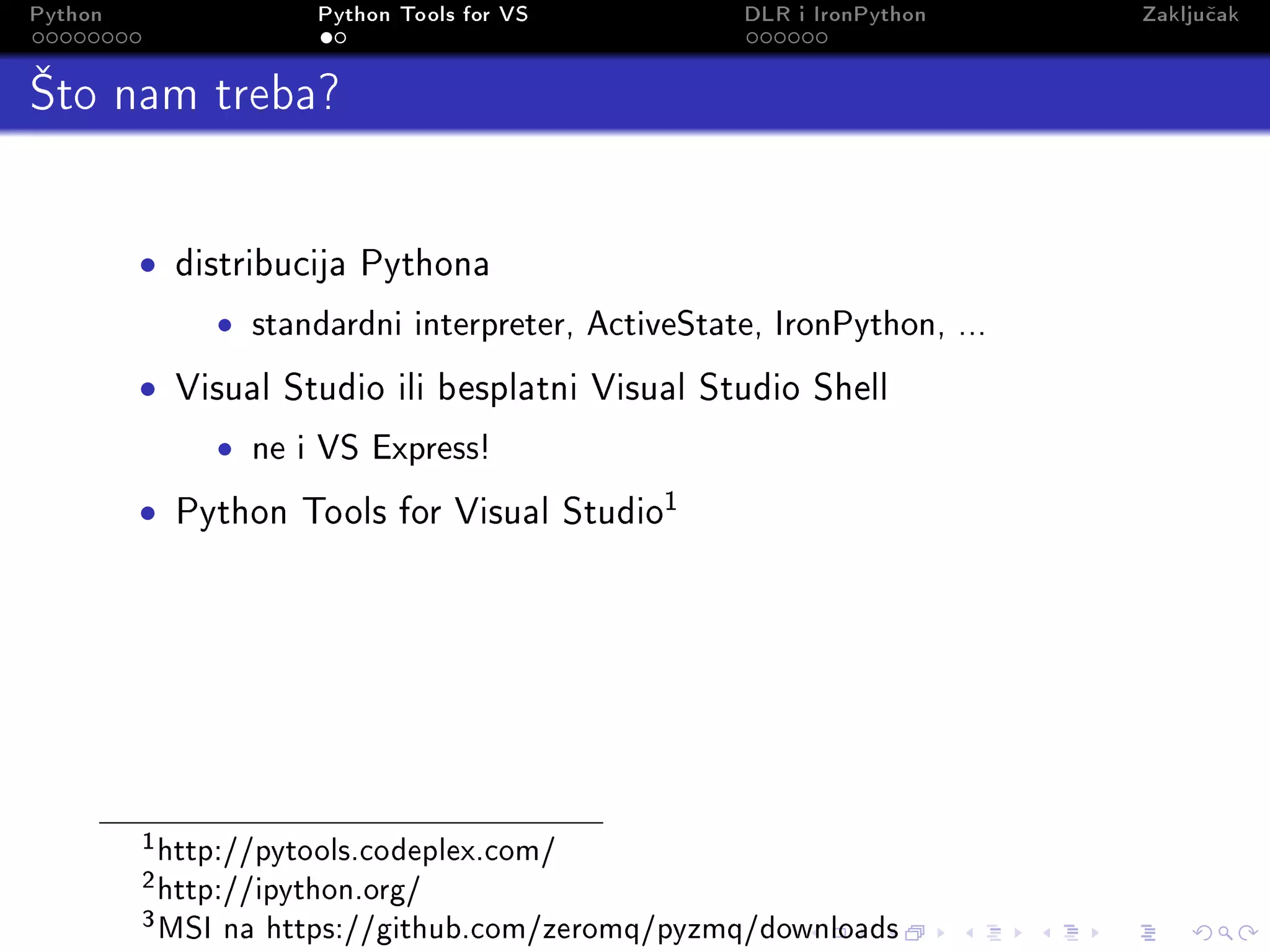Click the sub-bullet 'ne i VS Express!'
The width and height of the screenshot is (1270, 952).
371,447
